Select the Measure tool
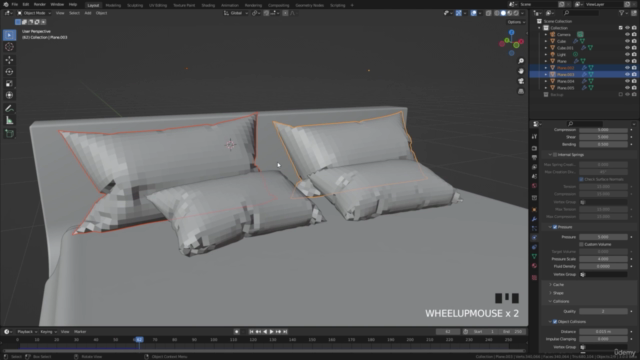The width and height of the screenshot is (640, 360). [9, 120]
